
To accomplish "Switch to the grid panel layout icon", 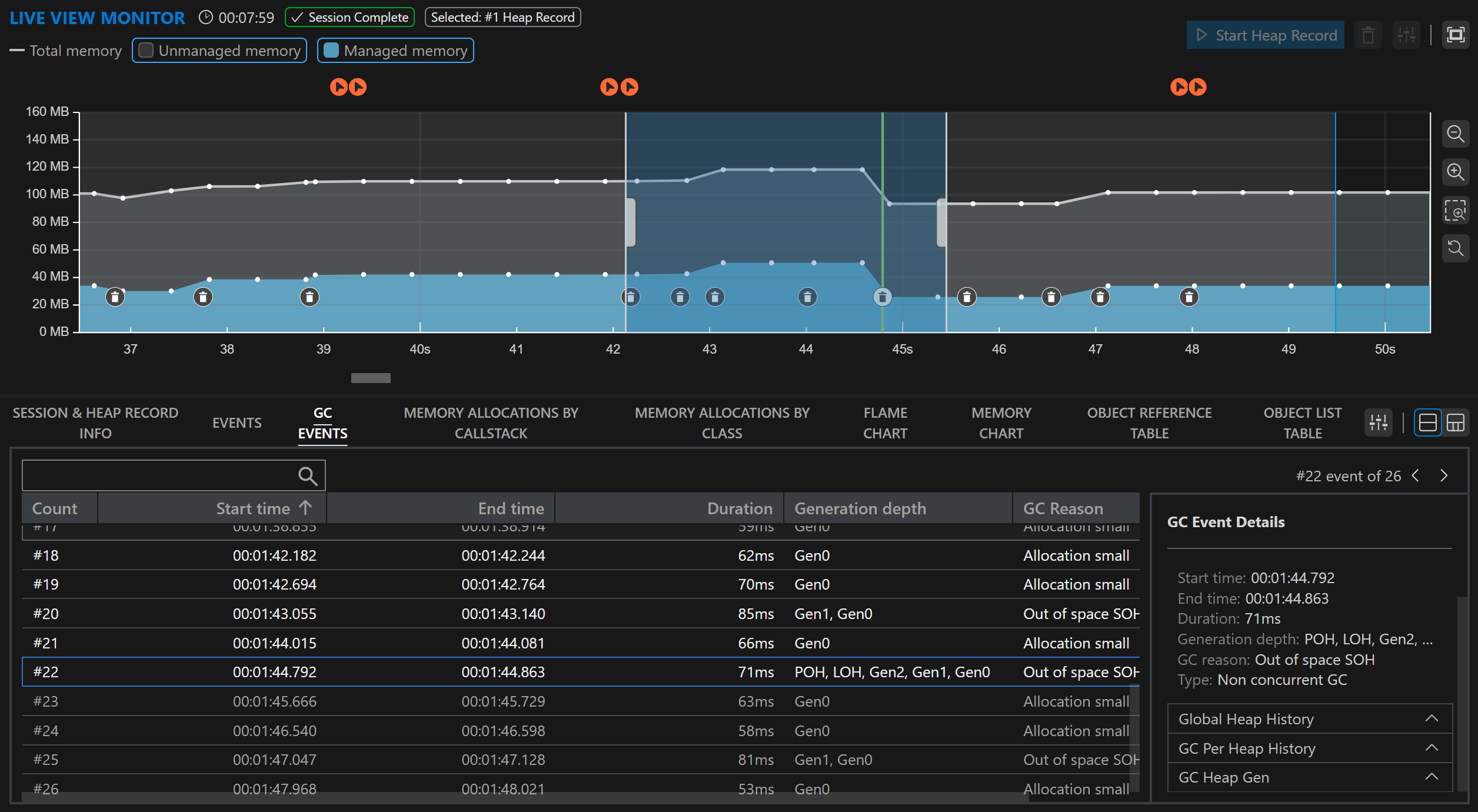I will [x=1455, y=422].
